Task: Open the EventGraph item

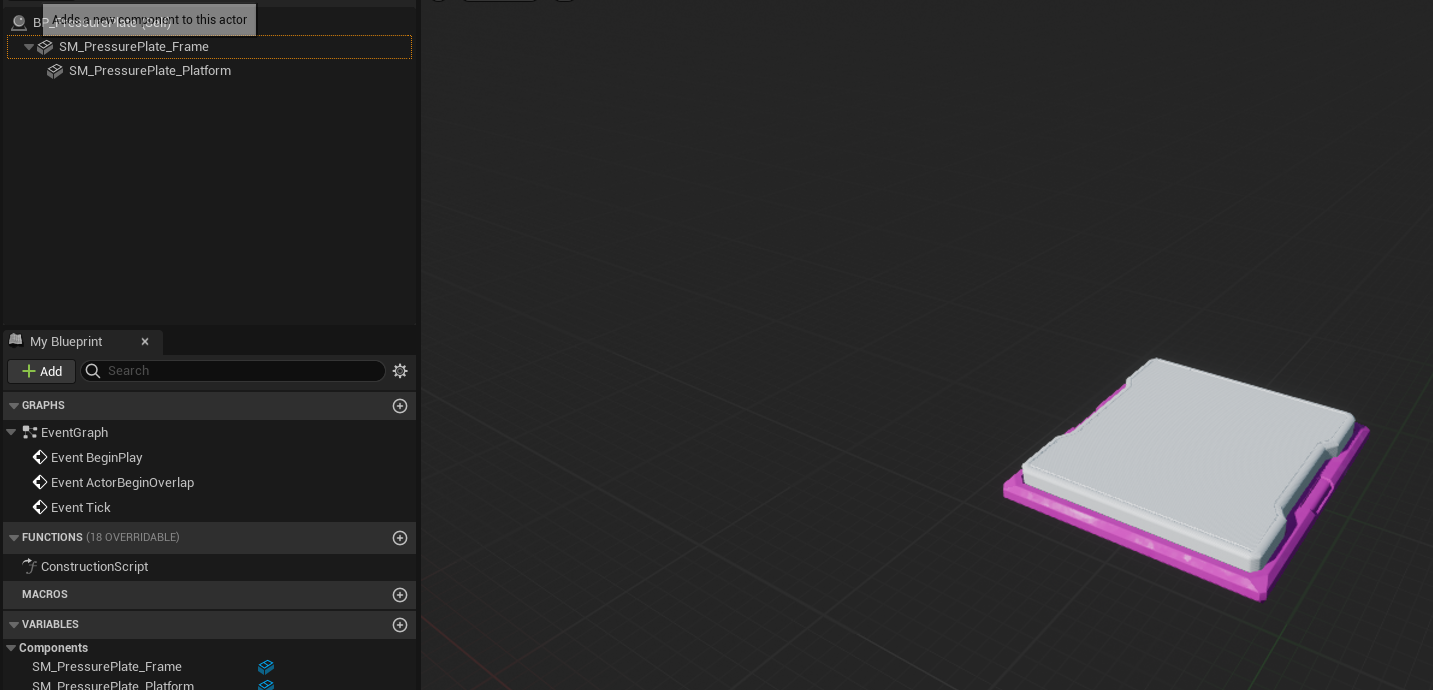Action: (74, 433)
